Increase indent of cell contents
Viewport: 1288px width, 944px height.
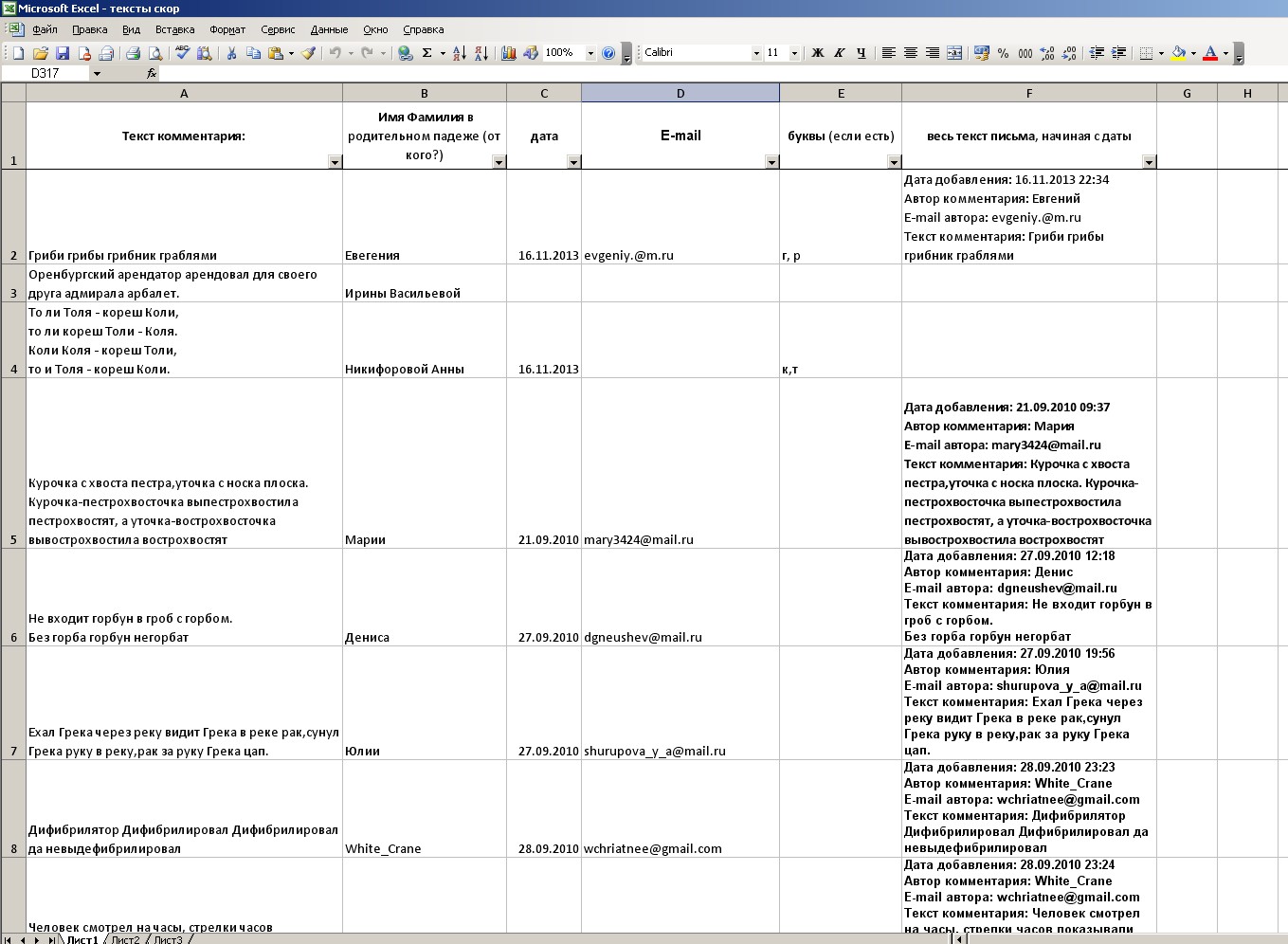(1118, 53)
